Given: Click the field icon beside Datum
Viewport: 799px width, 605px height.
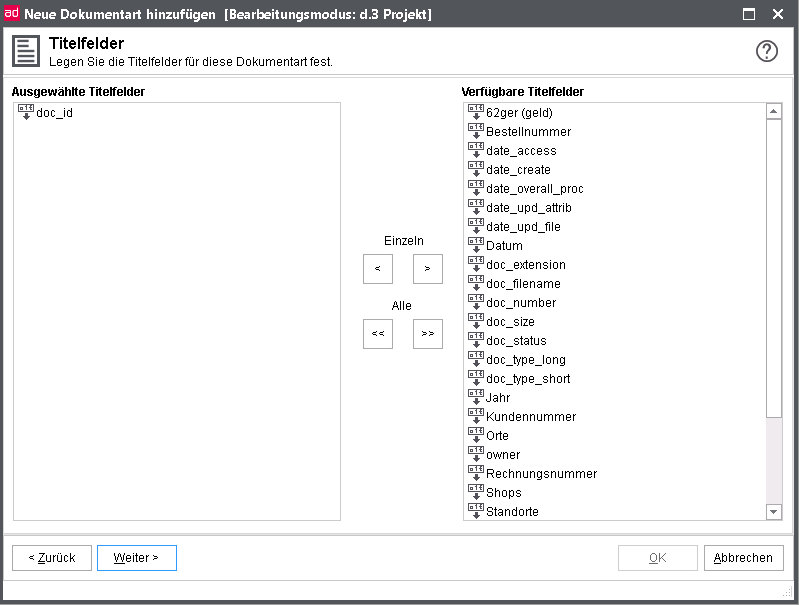Looking at the screenshot, I should [x=476, y=246].
